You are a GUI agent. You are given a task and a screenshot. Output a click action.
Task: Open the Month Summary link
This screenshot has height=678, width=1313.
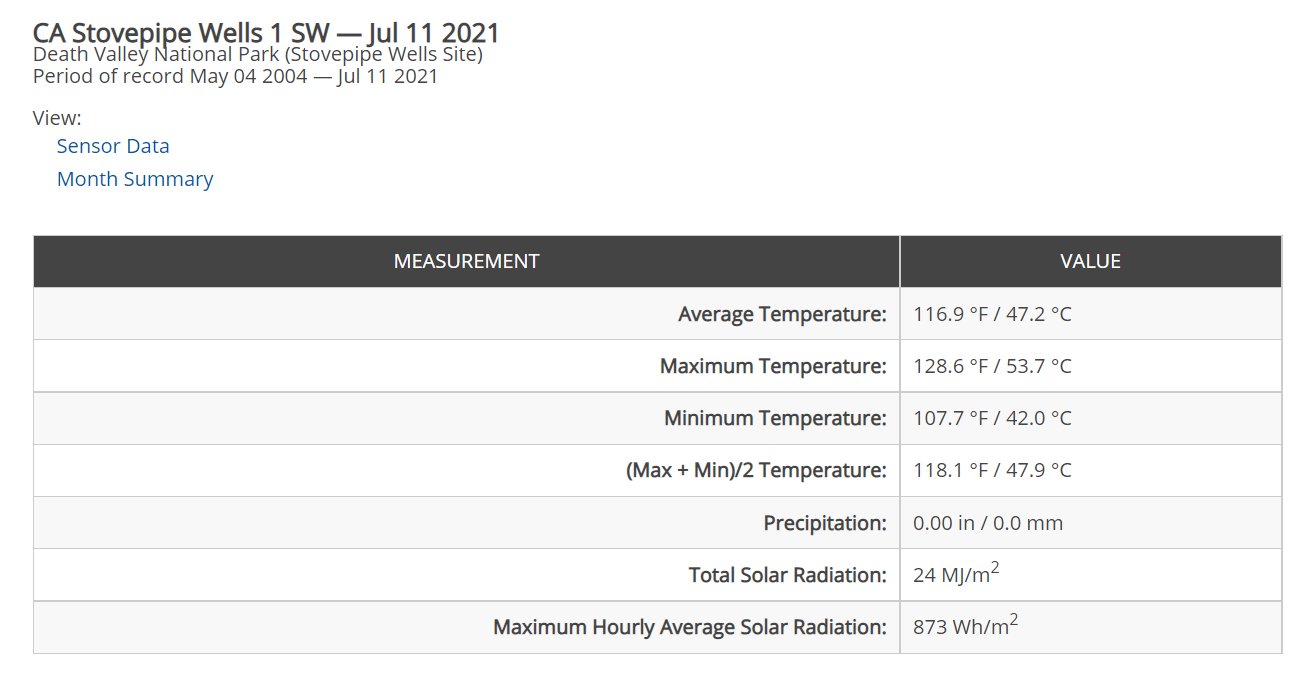pos(135,179)
